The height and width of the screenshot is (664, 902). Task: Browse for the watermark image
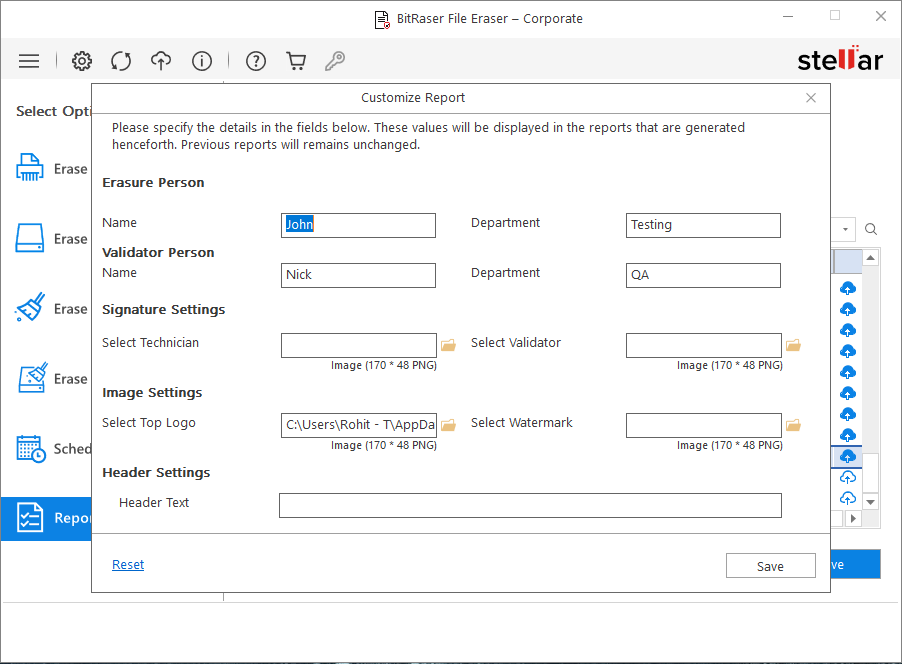click(x=794, y=425)
